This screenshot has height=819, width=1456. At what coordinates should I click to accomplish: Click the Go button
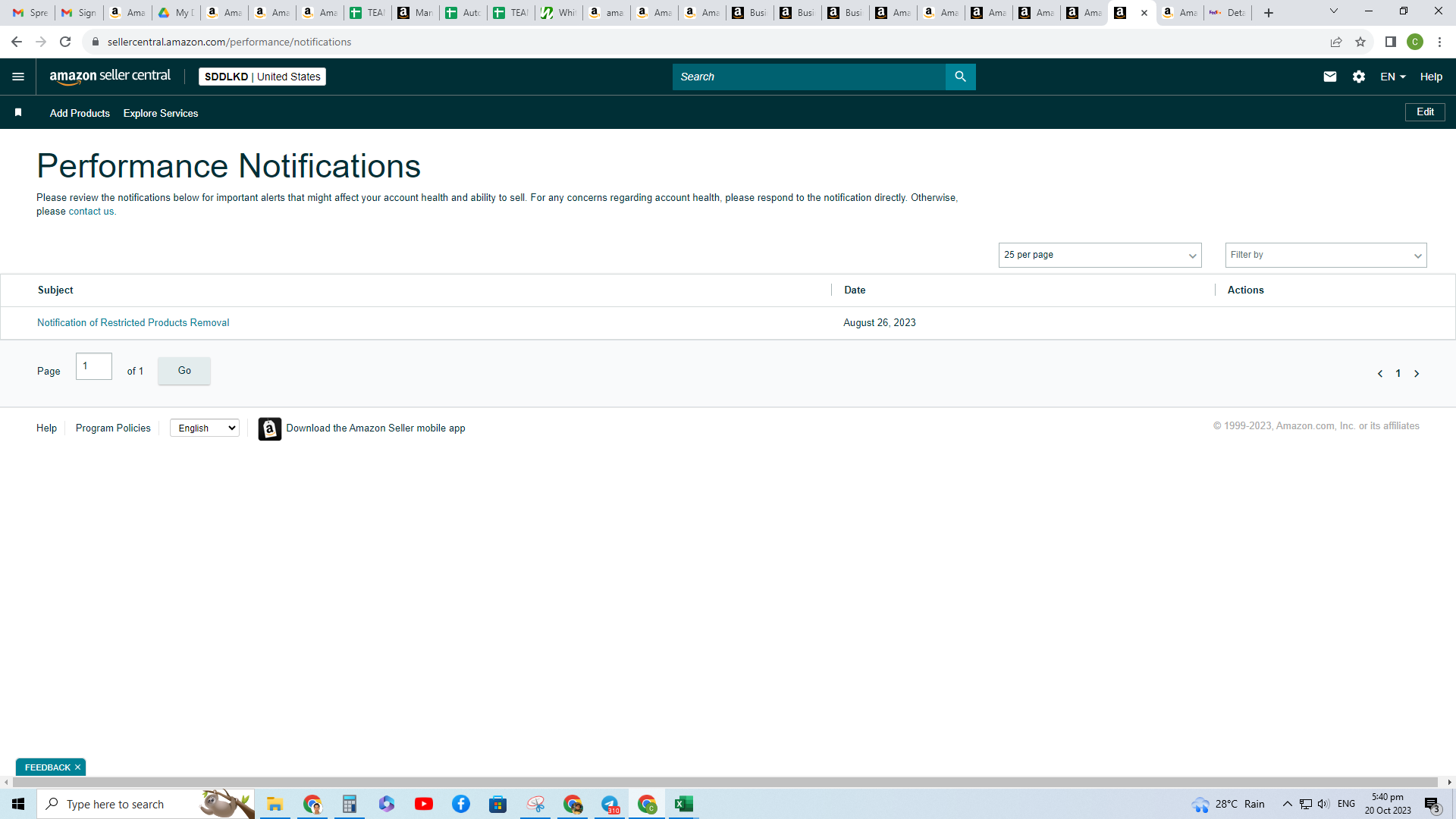(184, 371)
